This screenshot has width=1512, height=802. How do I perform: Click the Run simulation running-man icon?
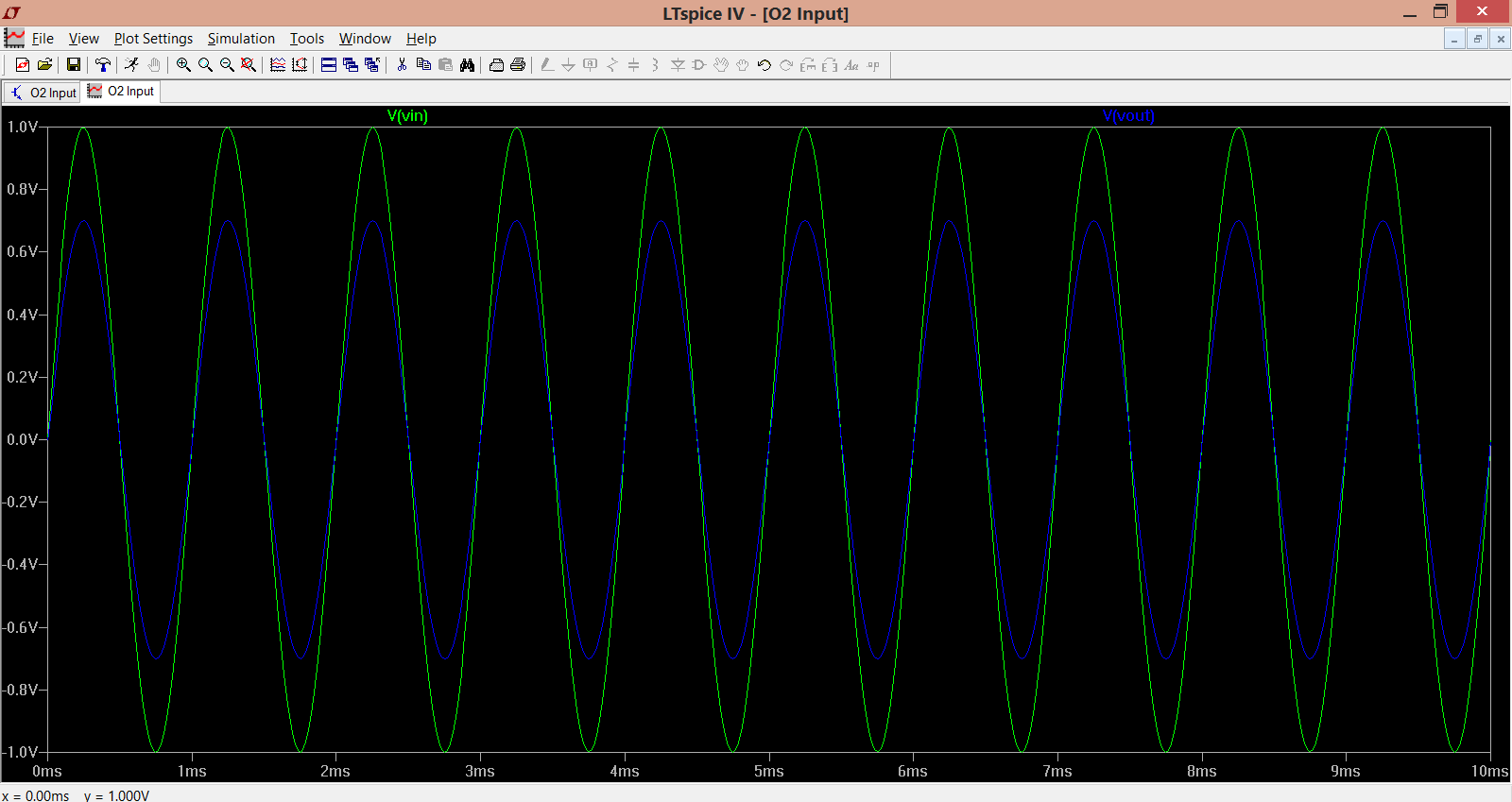click(131, 65)
